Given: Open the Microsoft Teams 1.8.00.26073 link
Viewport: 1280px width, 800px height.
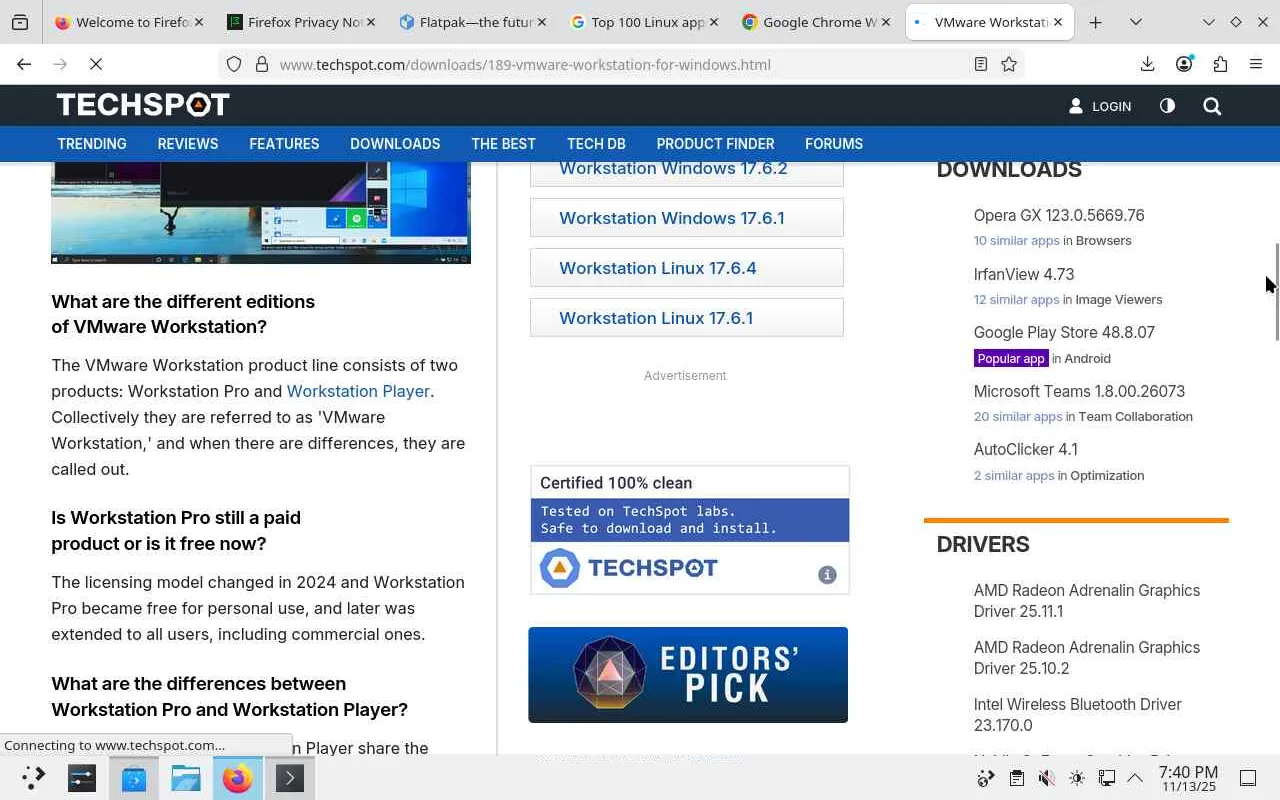Looking at the screenshot, I should click(1079, 391).
